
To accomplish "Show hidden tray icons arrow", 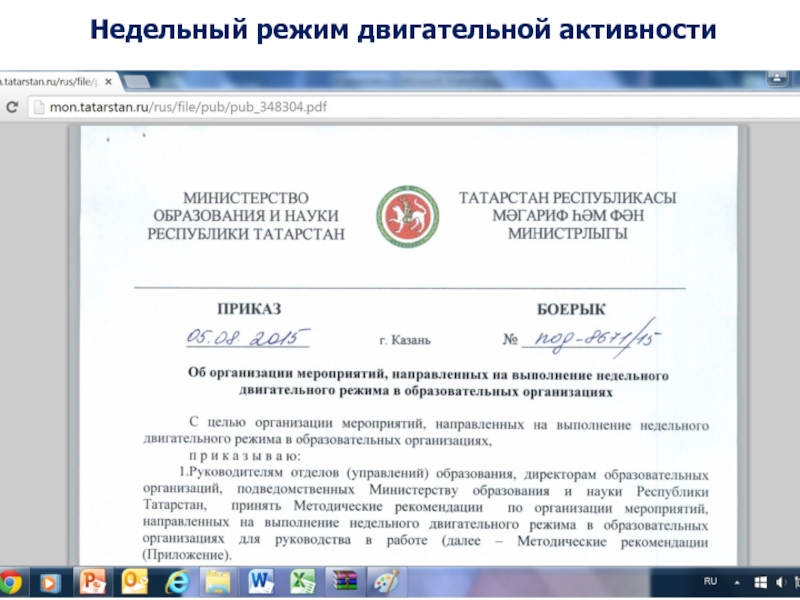I will tap(737, 582).
